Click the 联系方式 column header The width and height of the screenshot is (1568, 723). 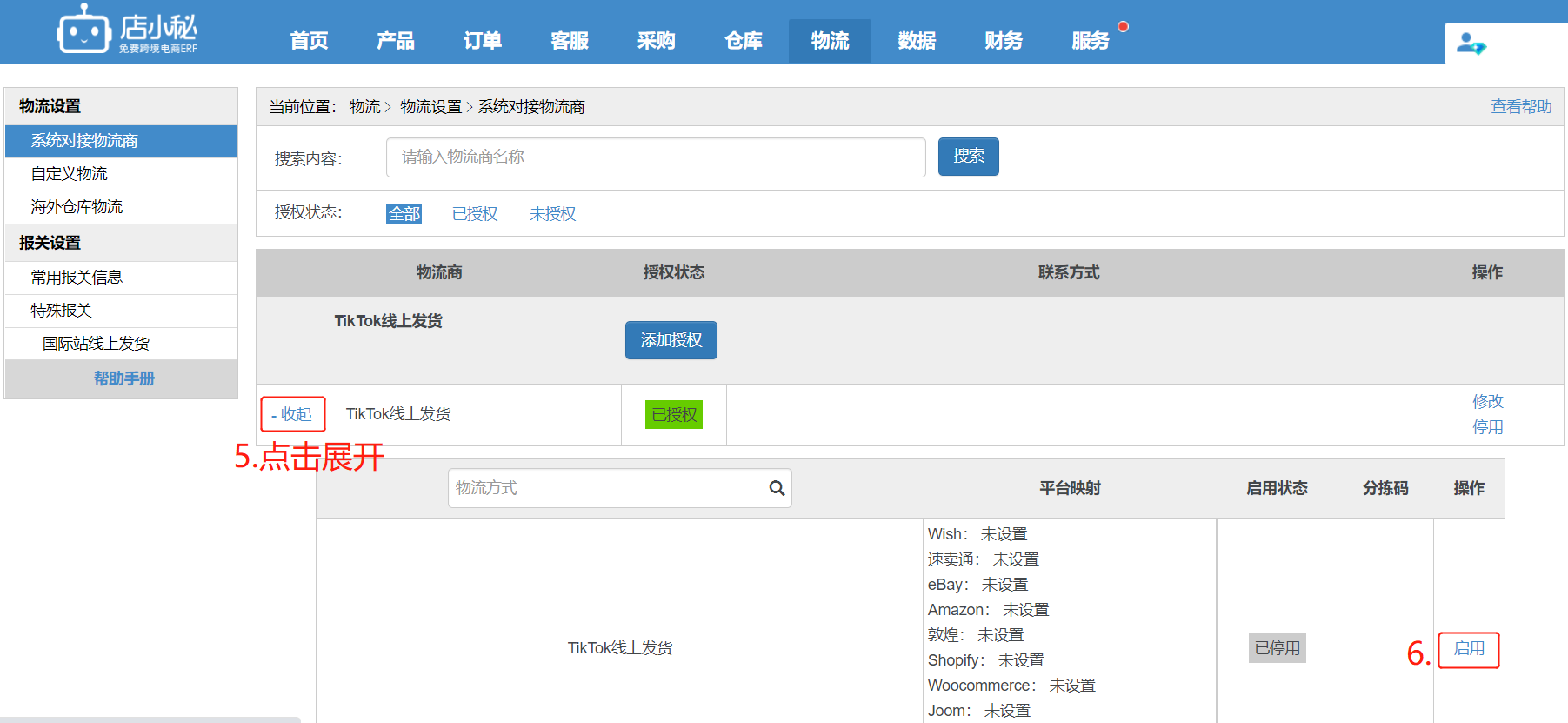click(1069, 273)
